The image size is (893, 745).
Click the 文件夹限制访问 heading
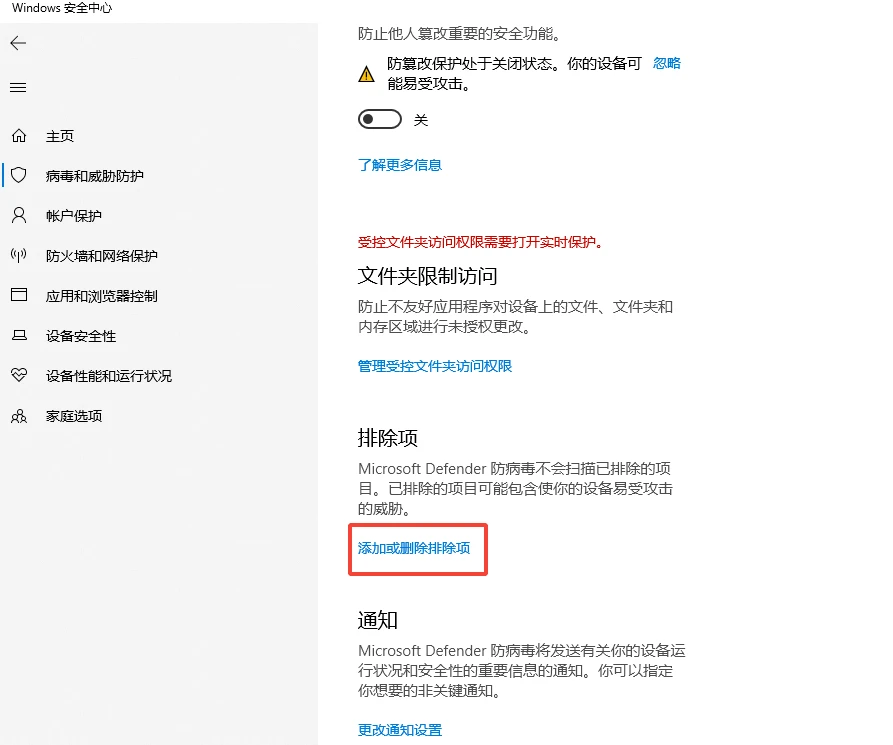427,276
